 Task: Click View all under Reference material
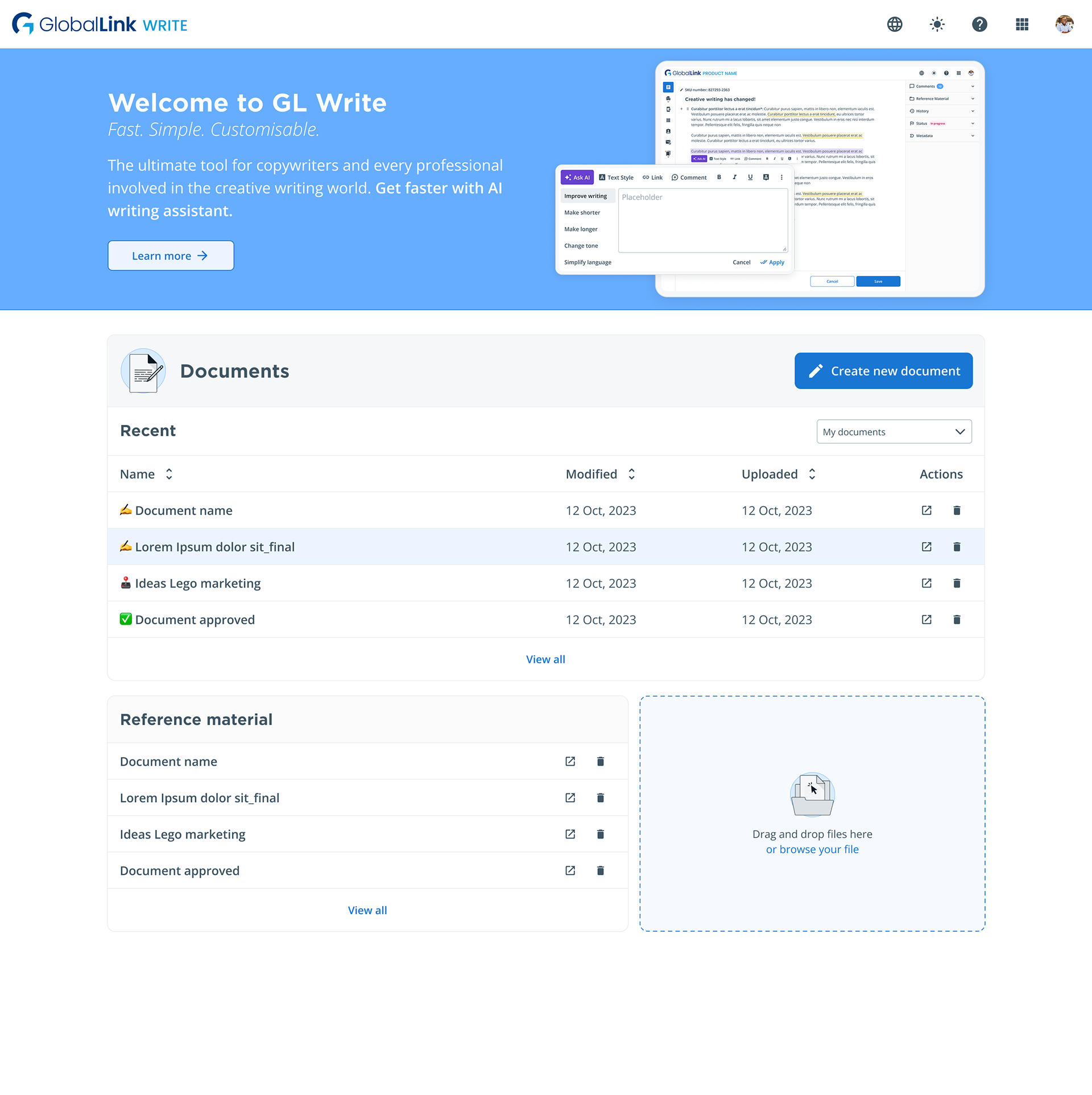(367, 910)
